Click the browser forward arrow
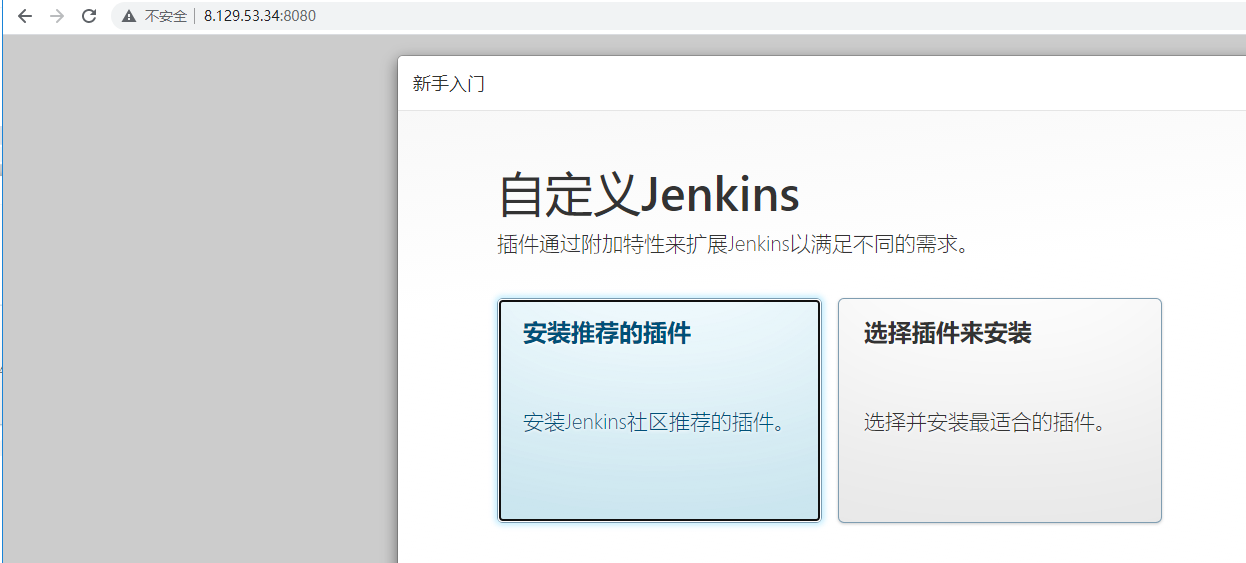The width and height of the screenshot is (1246, 563). 57,16
